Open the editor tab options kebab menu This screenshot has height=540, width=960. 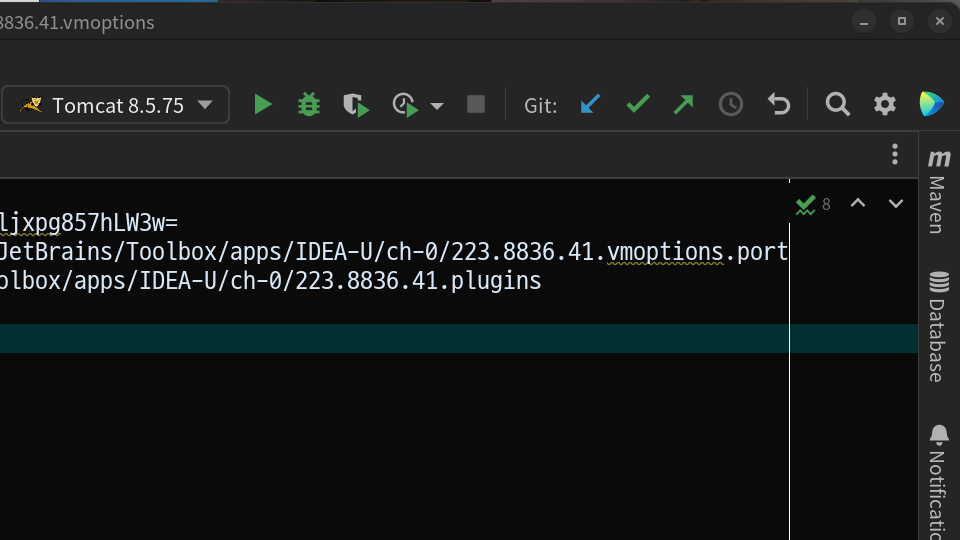[x=895, y=154]
